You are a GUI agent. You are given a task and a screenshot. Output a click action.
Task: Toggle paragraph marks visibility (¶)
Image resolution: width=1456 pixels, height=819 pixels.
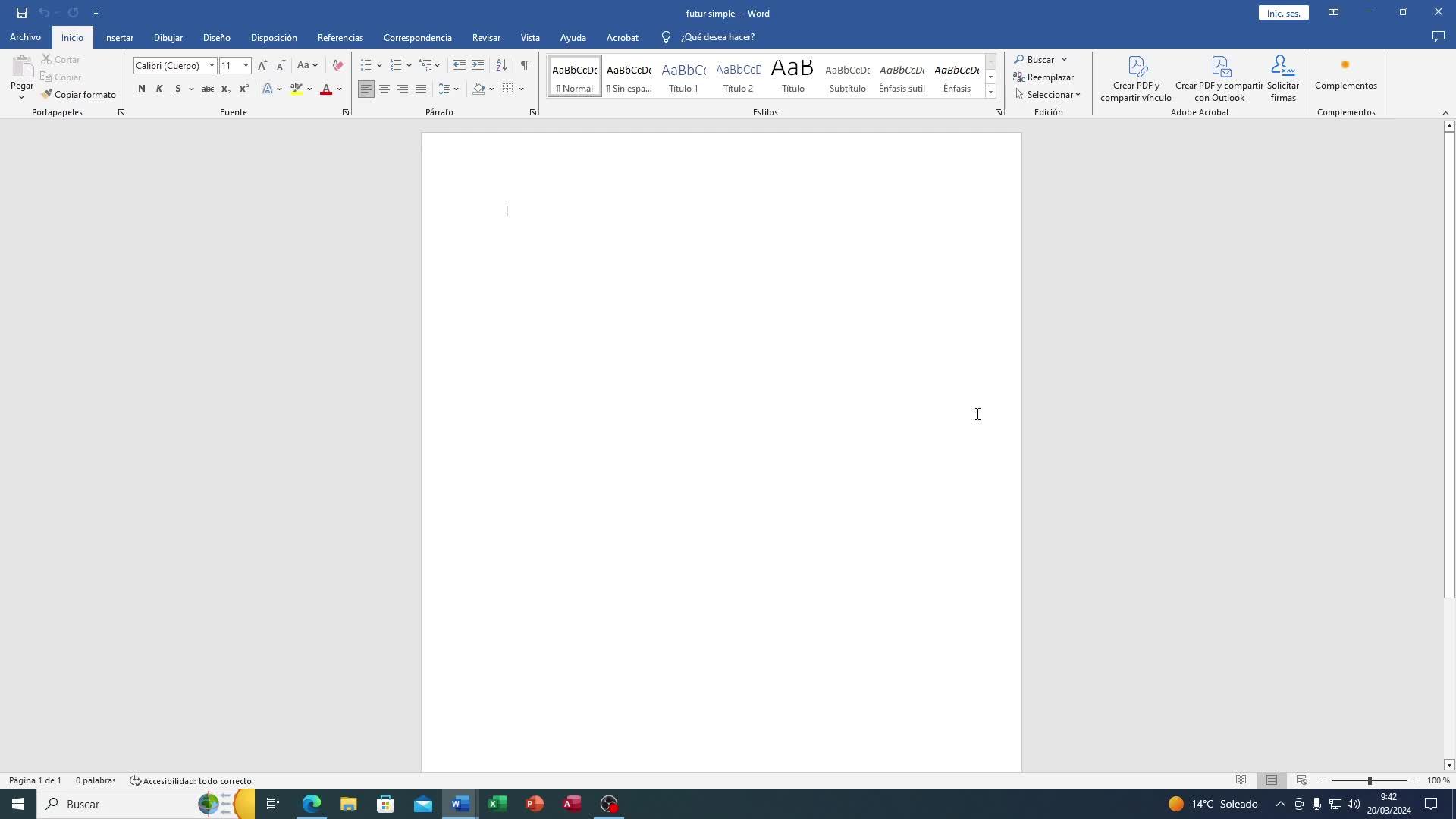[525, 65]
